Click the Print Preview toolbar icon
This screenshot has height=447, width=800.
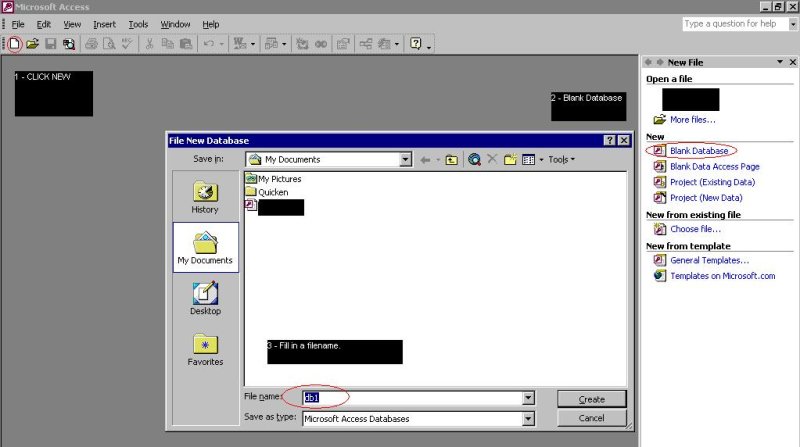109,44
